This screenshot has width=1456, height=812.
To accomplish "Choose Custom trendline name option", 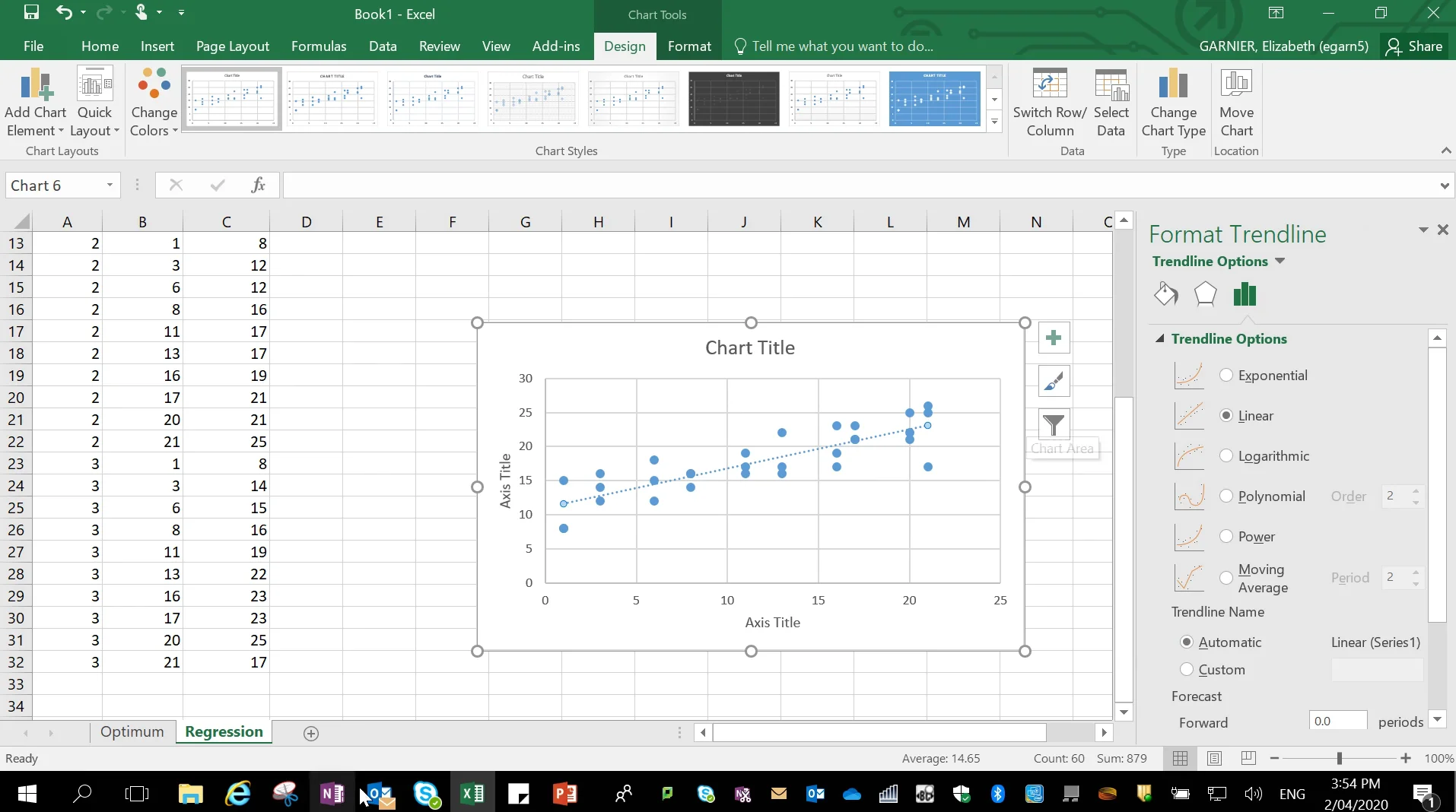I will click(1187, 669).
